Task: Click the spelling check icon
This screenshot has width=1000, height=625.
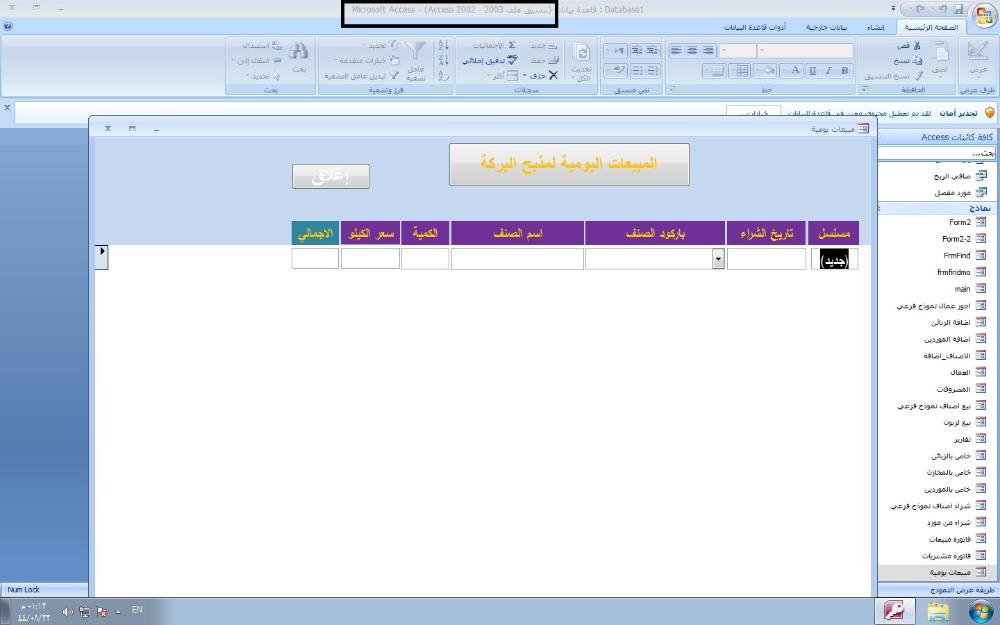Action: click(x=512, y=60)
